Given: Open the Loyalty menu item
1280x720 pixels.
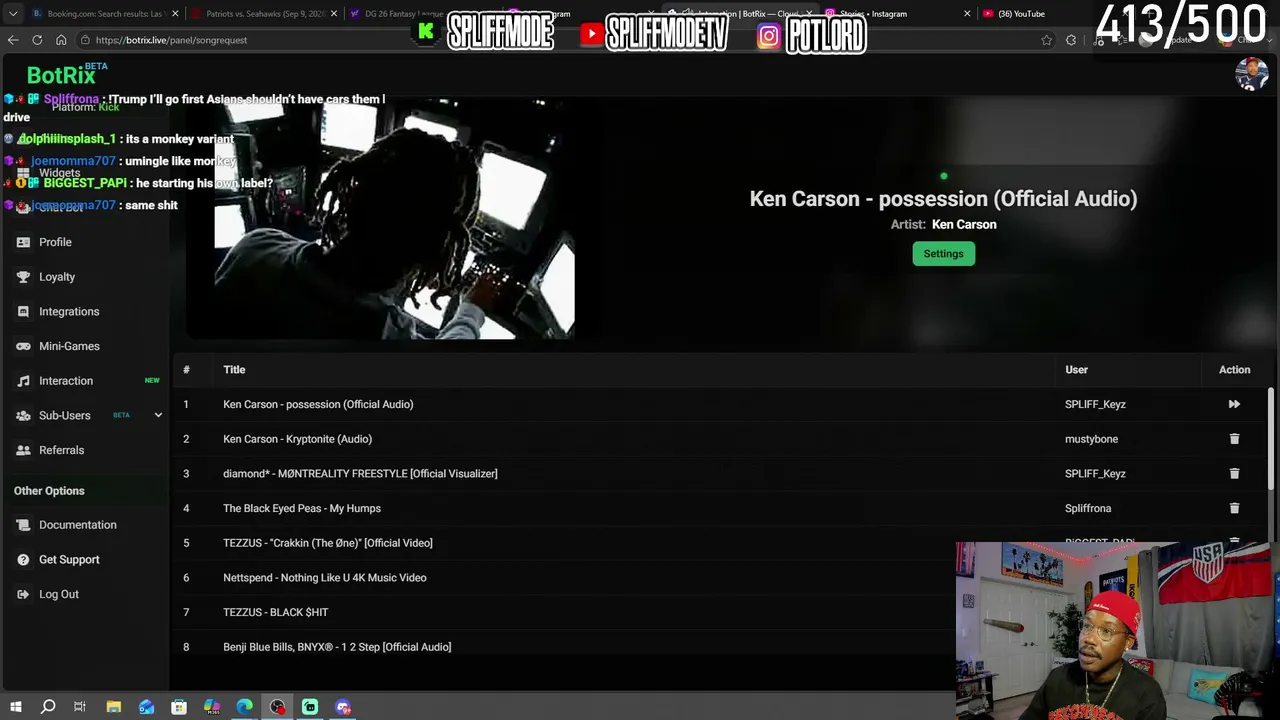Looking at the screenshot, I should tap(57, 277).
